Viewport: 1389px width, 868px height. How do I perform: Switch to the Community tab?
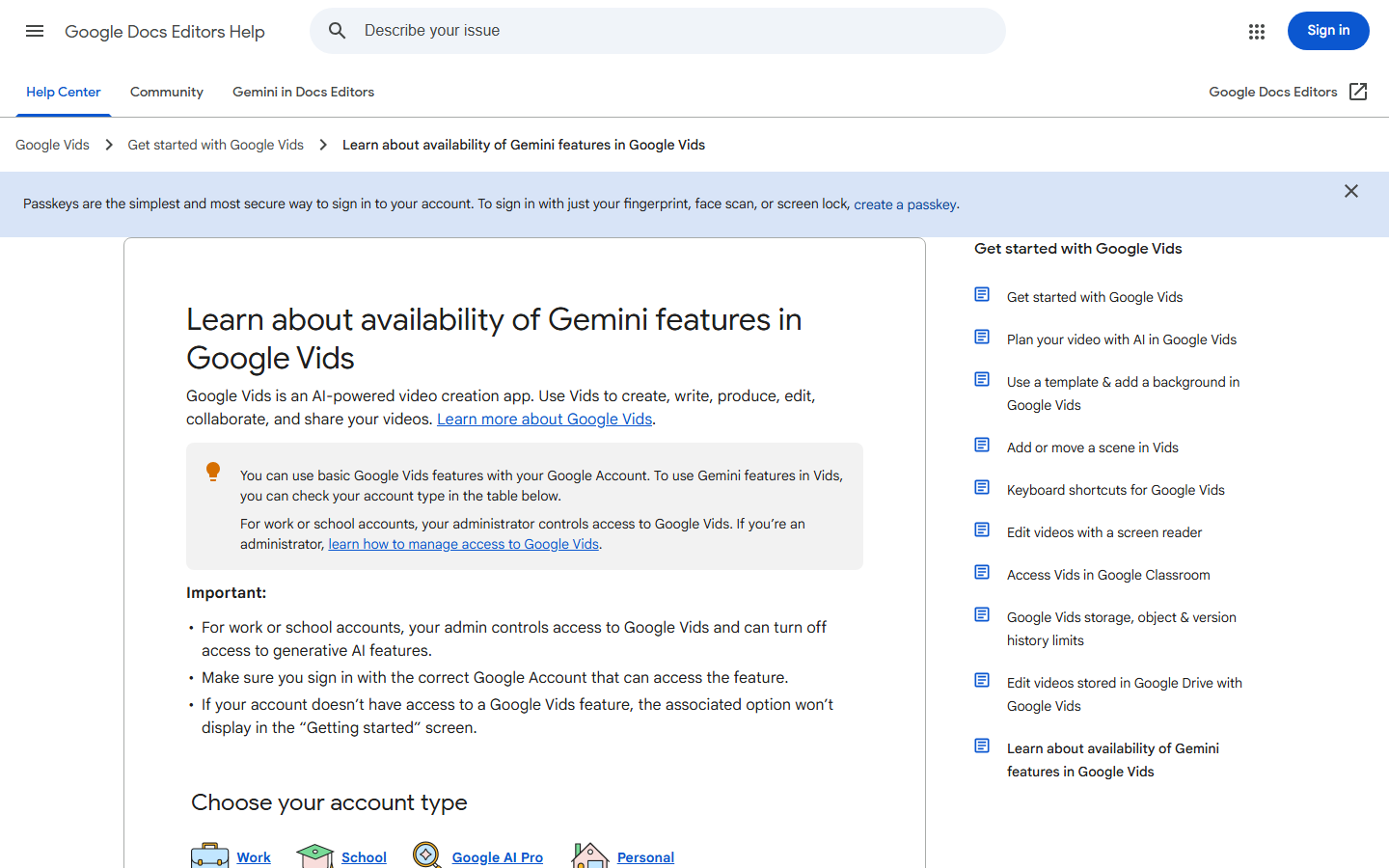167,93
